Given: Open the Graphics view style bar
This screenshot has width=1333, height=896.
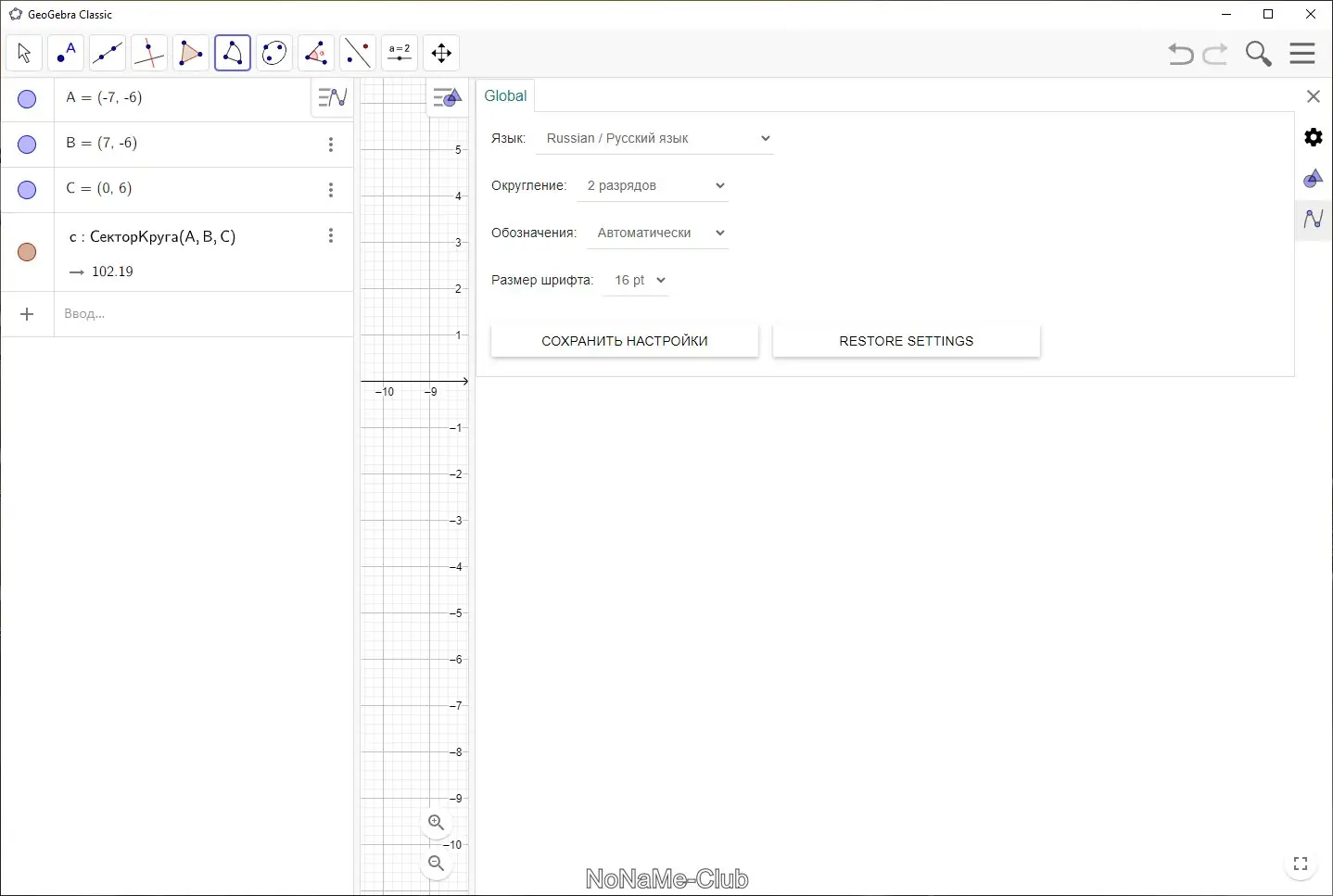Looking at the screenshot, I should pyautogui.click(x=447, y=97).
